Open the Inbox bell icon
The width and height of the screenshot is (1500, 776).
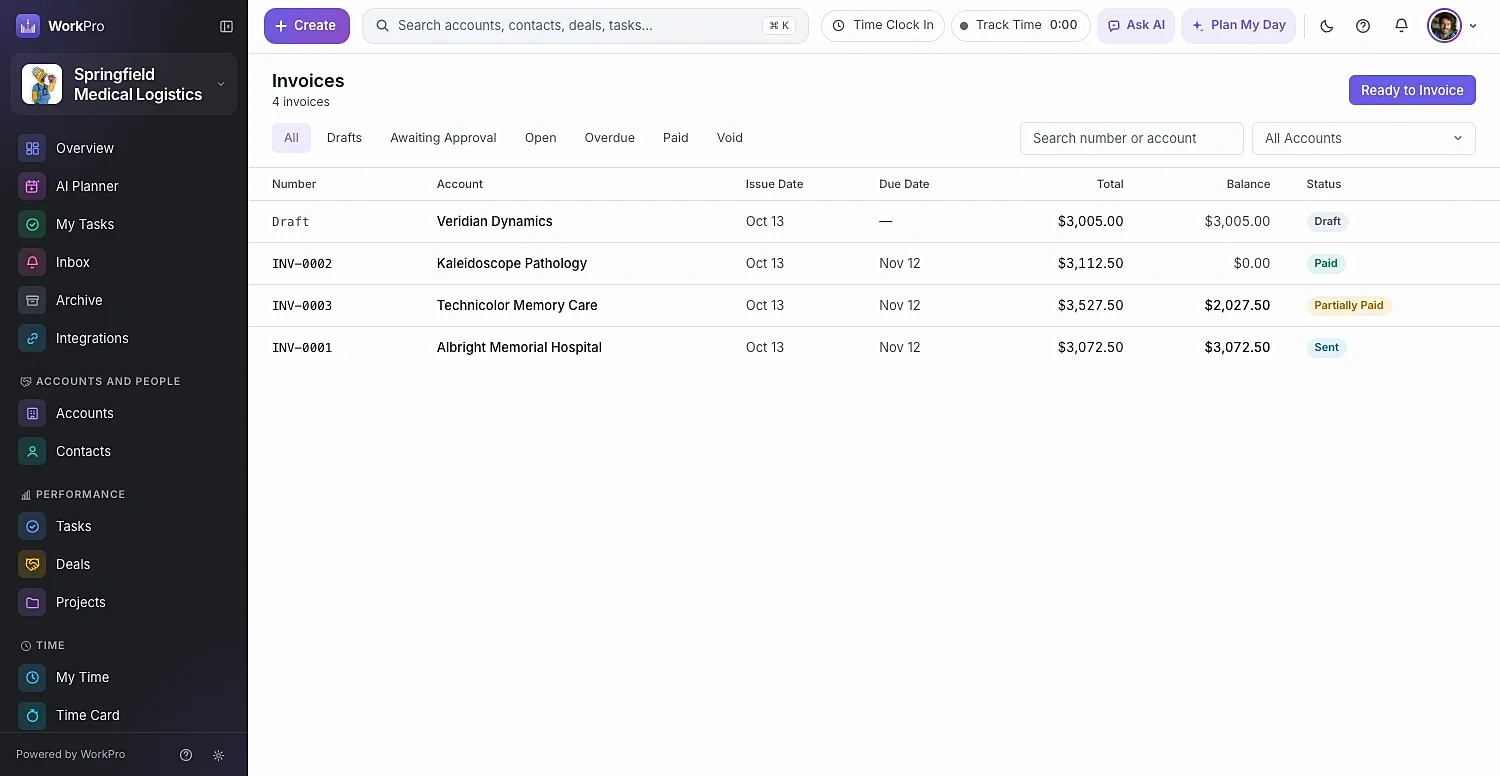click(x=32, y=262)
